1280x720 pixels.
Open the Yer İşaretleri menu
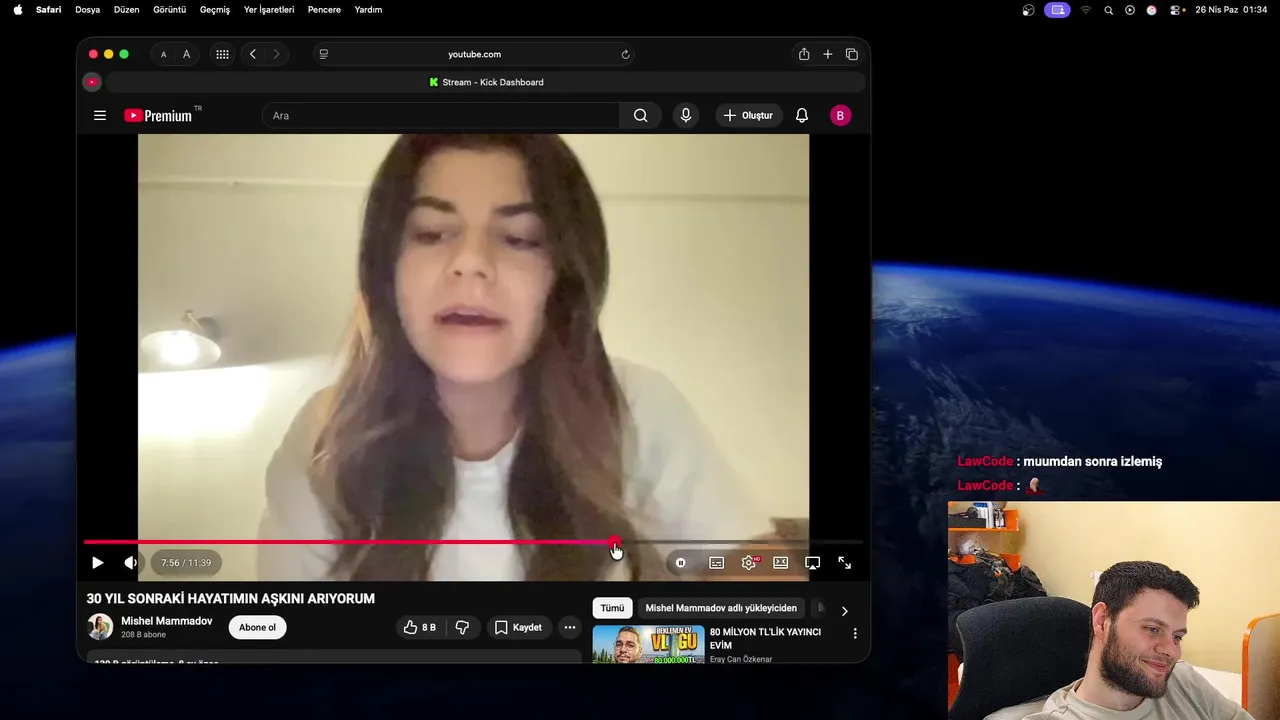[269, 9]
